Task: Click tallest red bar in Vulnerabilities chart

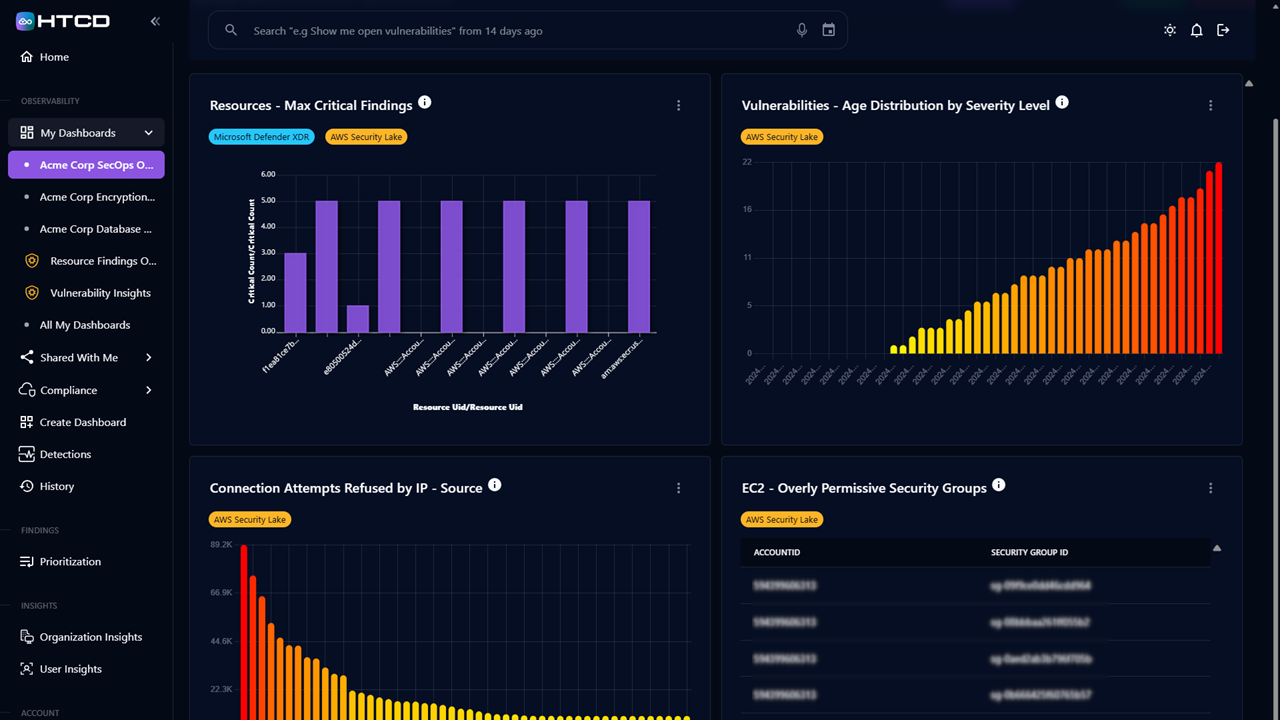Action: click(1218, 258)
